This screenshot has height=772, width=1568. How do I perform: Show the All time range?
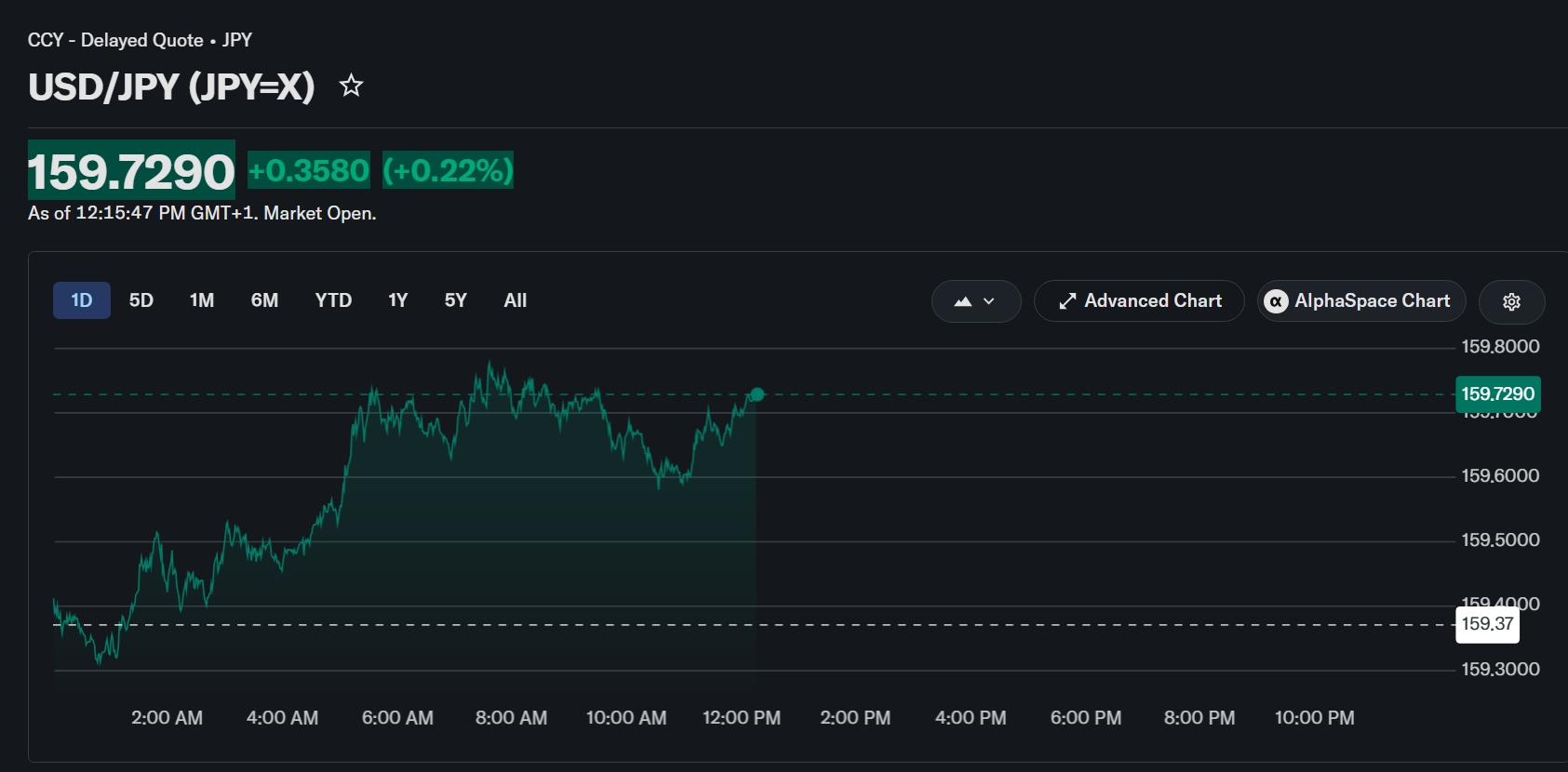[516, 300]
